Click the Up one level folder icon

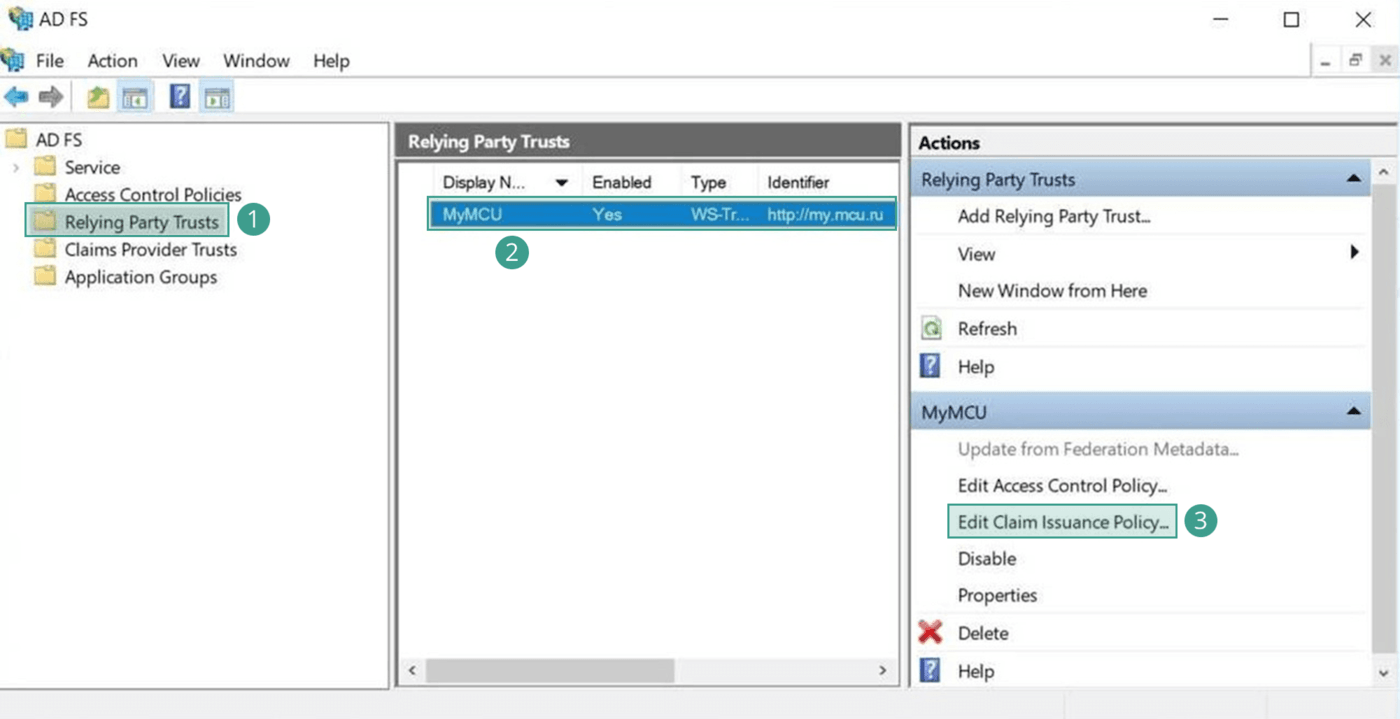click(x=98, y=97)
